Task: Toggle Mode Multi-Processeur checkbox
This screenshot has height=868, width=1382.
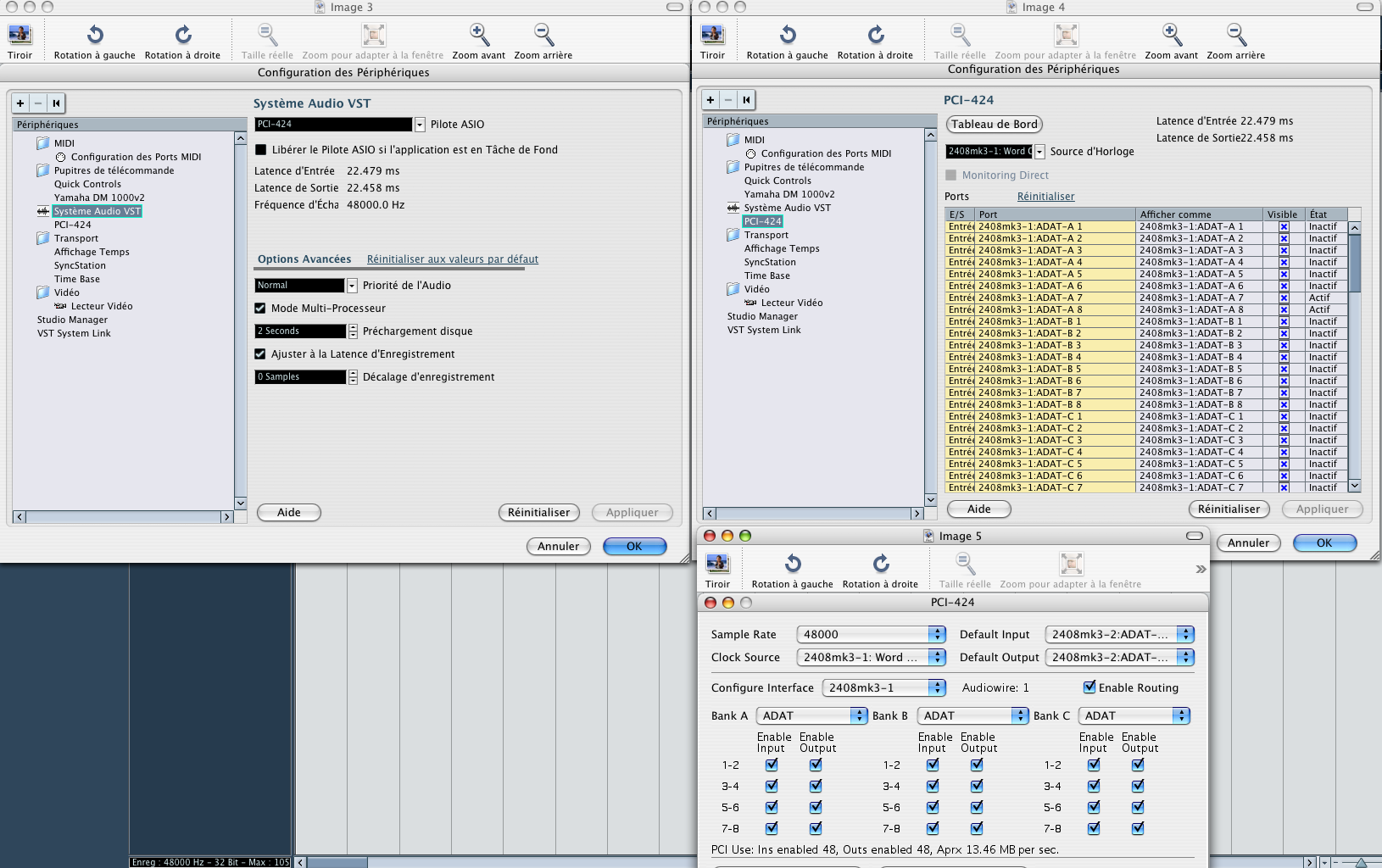Action: click(260, 309)
